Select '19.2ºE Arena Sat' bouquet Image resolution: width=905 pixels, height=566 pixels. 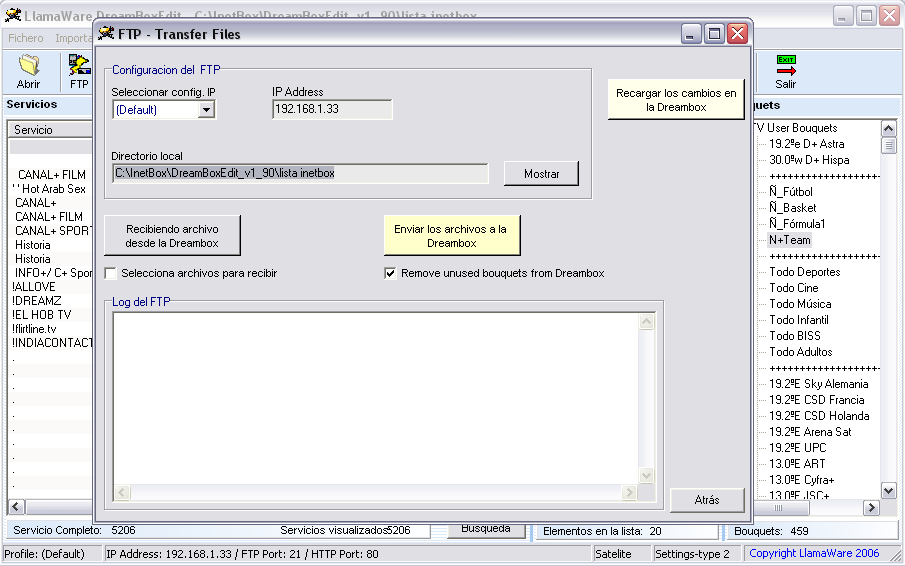pos(810,432)
